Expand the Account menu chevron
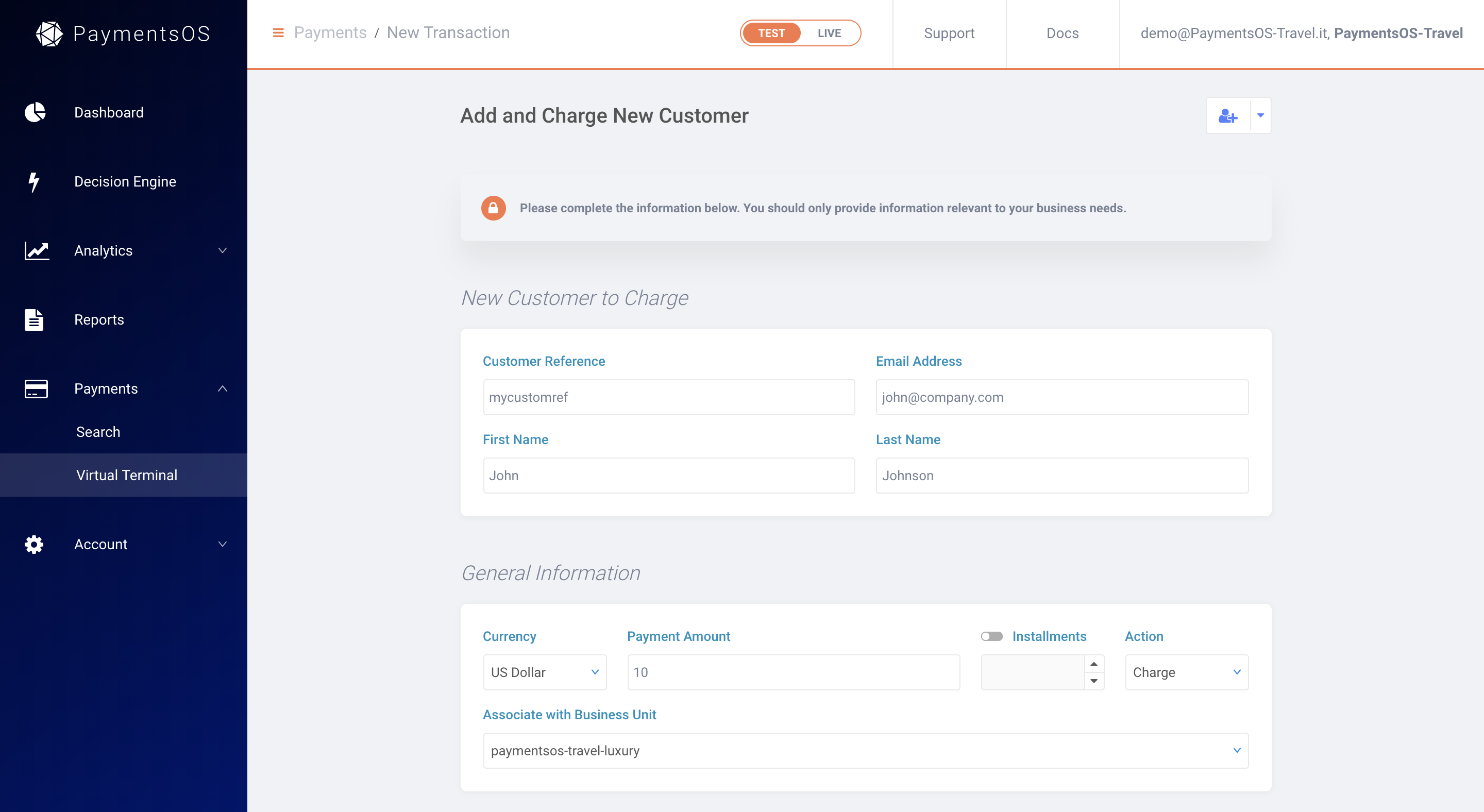This screenshot has height=812, width=1484. 223,544
